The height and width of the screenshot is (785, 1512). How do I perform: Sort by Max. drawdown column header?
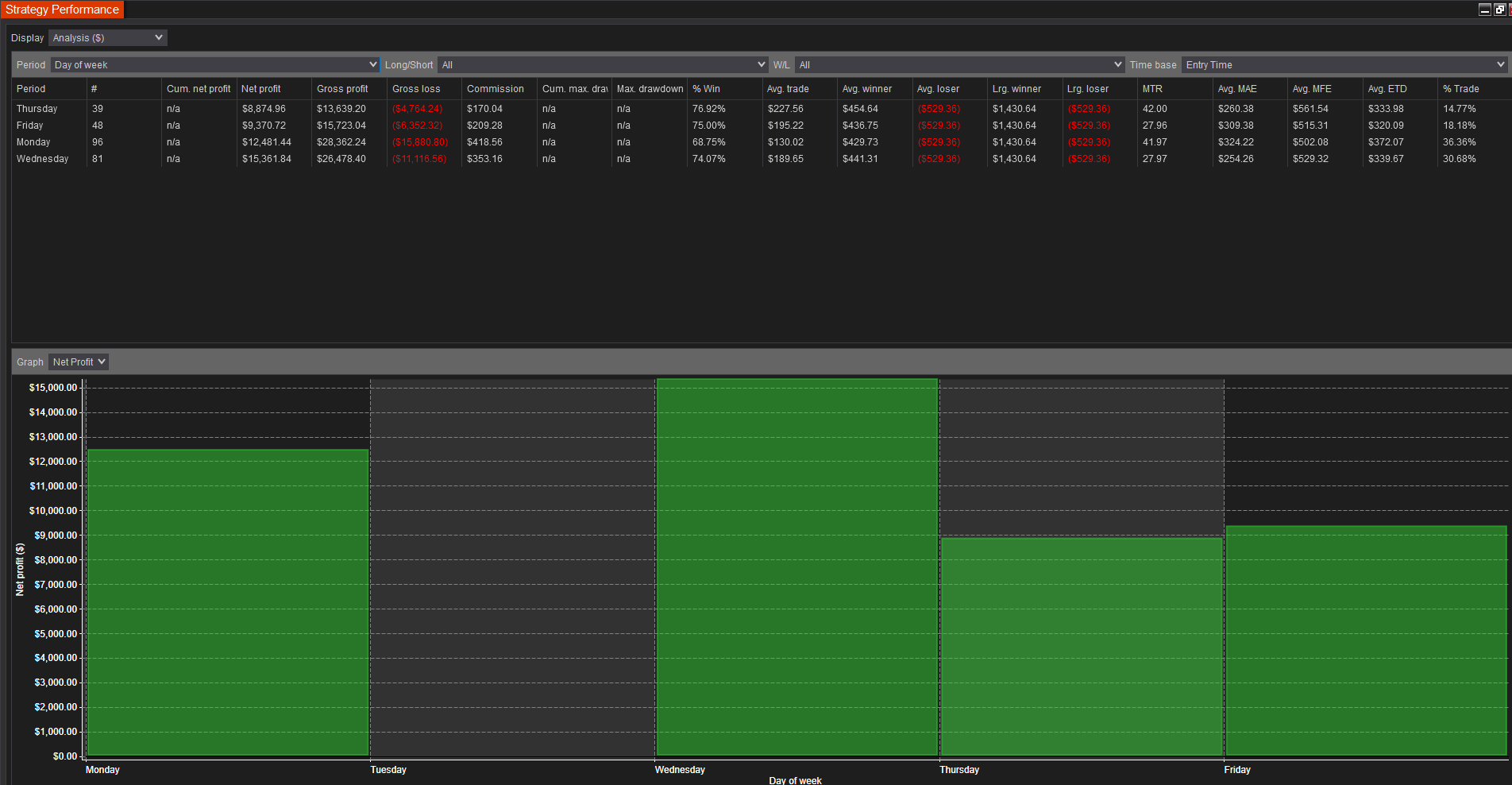point(650,89)
